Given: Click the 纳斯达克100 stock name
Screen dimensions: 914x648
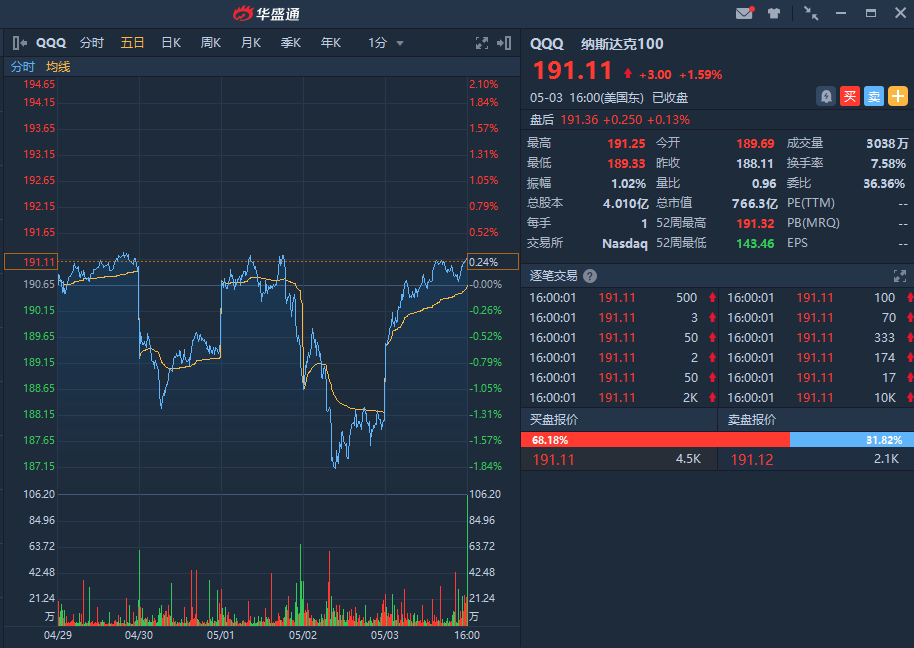Looking at the screenshot, I should pos(622,44).
